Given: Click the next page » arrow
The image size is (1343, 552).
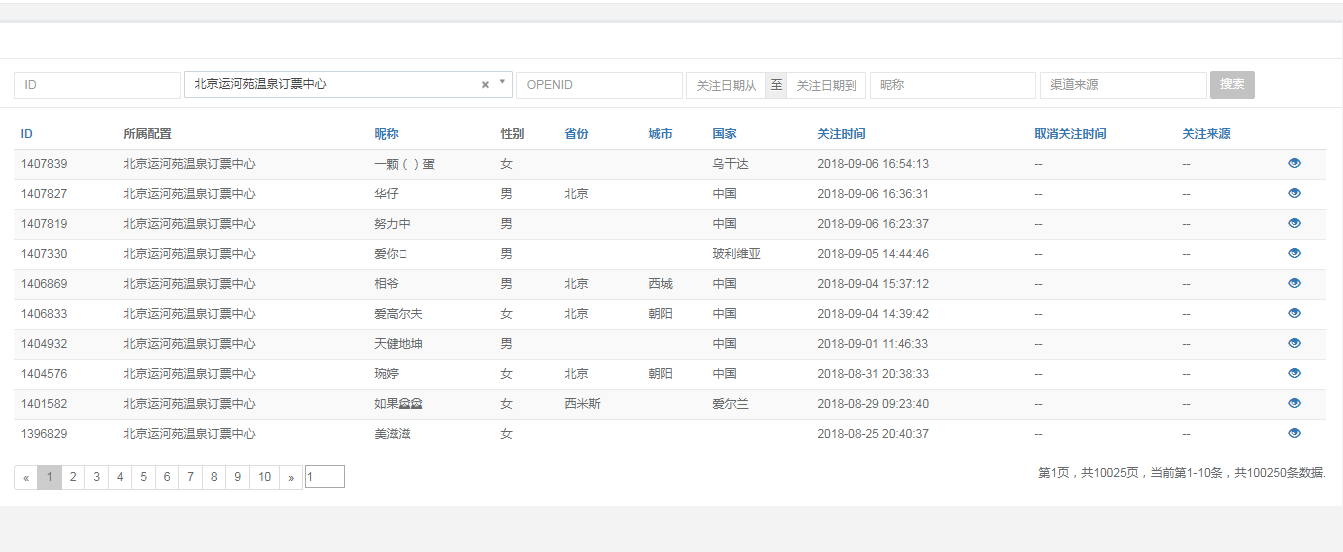Looking at the screenshot, I should [291, 477].
